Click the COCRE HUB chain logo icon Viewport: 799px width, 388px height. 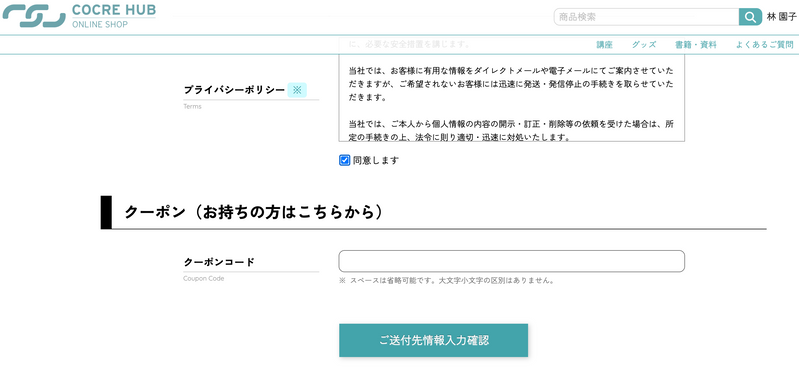click(34, 16)
